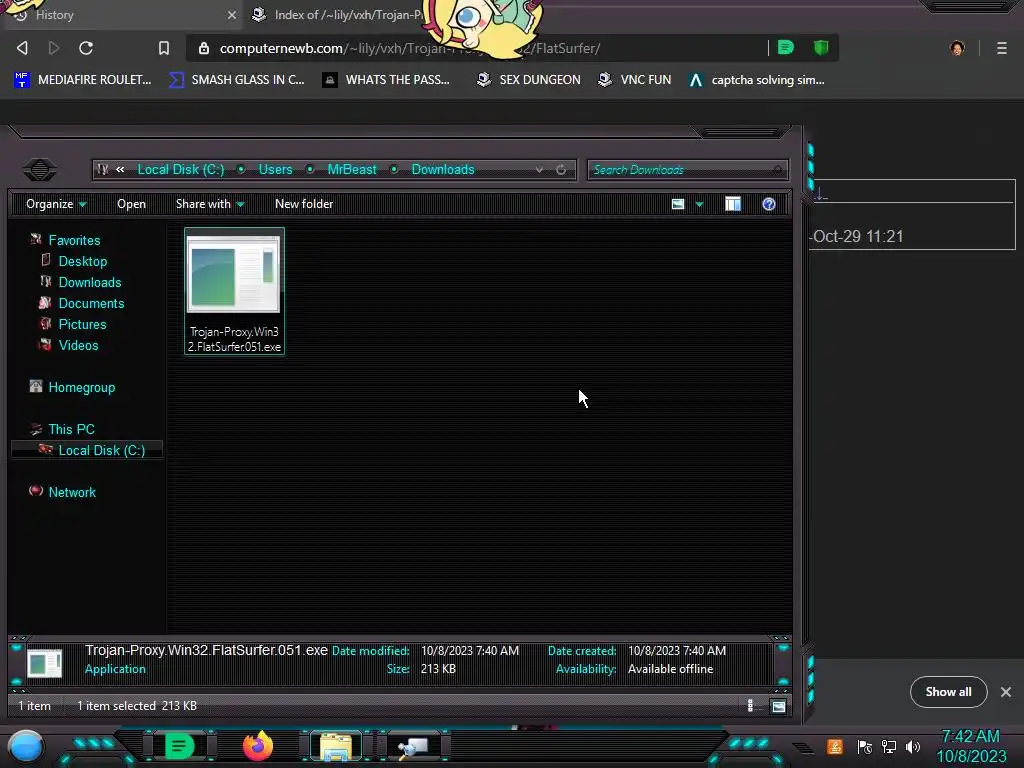The width and height of the screenshot is (1024, 768).
Task: Close the downloads bar
Action: point(1006,692)
